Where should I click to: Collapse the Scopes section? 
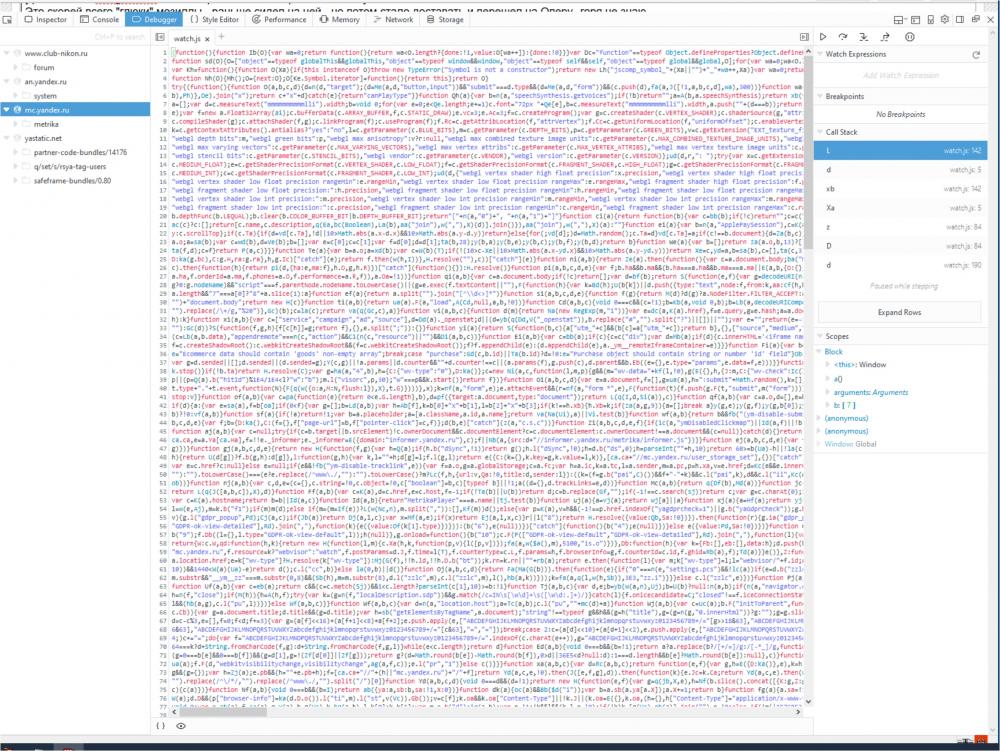820,336
